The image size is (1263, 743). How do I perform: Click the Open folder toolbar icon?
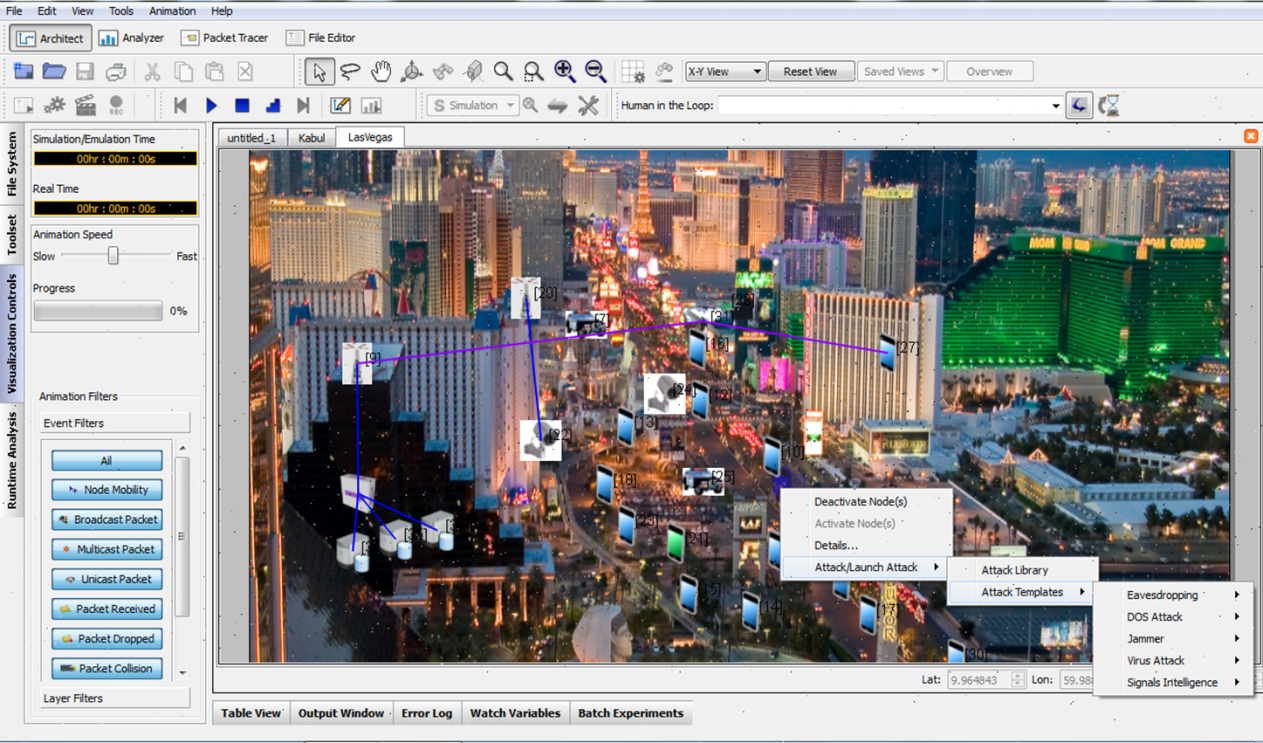54,71
